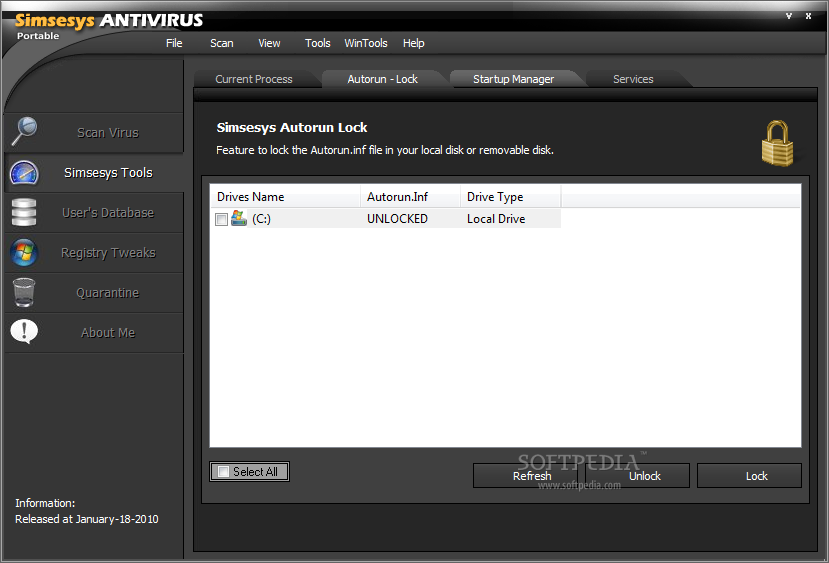
Task: Sort by the Drive Type column header
Action: pyautogui.click(x=511, y=197)
